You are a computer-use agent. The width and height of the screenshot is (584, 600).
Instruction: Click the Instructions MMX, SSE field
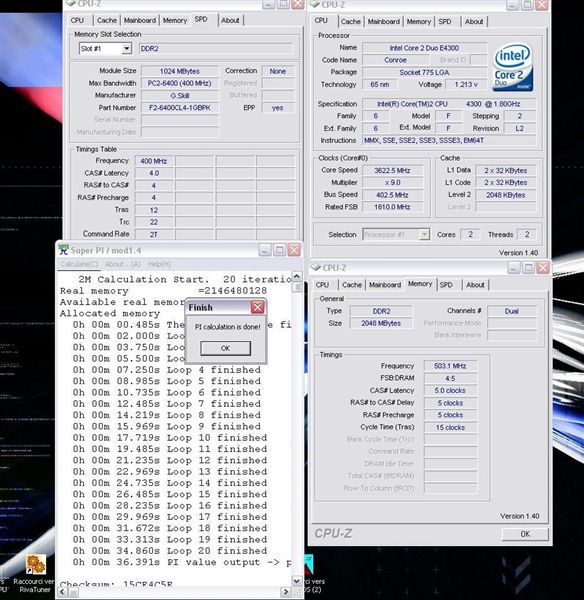point(449,140)
